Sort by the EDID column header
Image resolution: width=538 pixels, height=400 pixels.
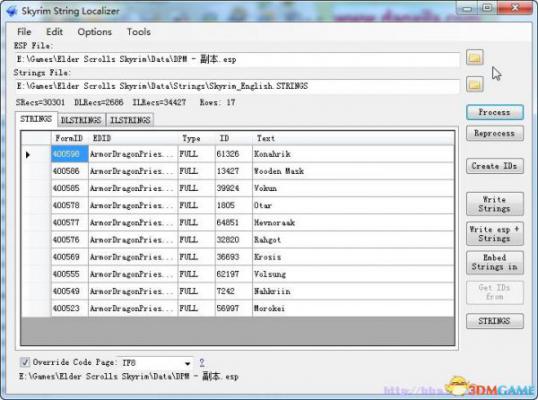[x=133, y=138]
